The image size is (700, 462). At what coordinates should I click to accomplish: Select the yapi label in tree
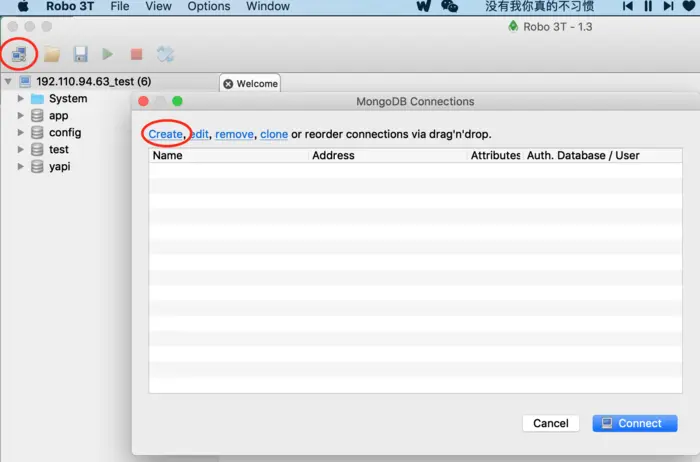click(x=59, y=166)
